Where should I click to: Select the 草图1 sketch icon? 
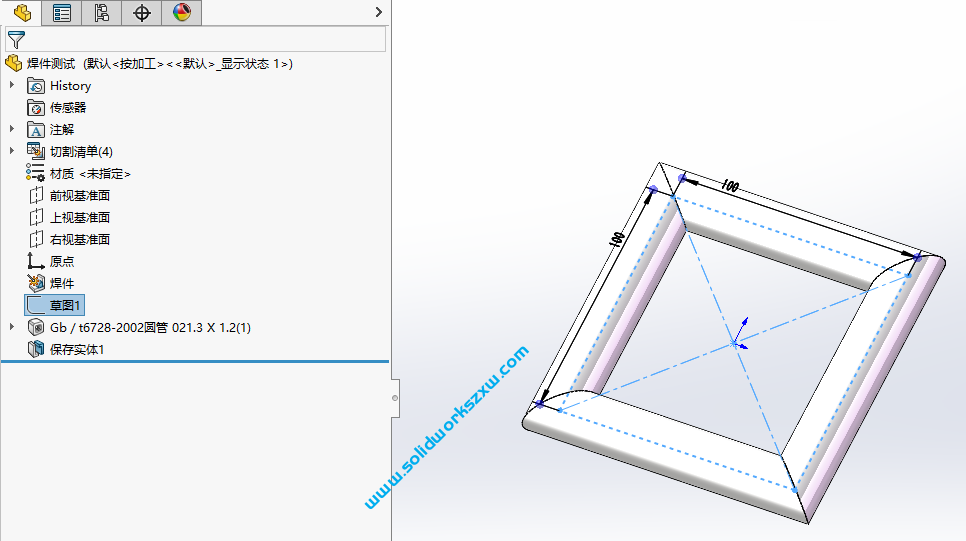tap(36, 305)
